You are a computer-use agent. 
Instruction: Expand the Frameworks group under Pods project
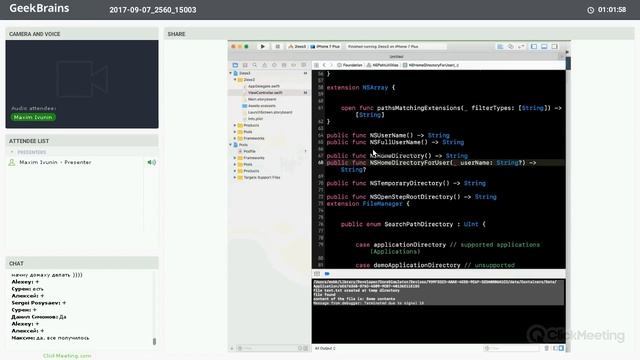235,158
